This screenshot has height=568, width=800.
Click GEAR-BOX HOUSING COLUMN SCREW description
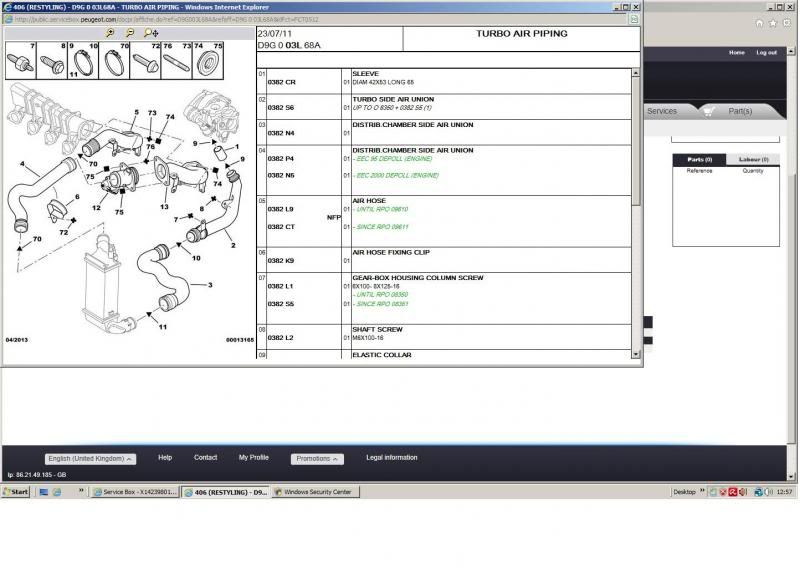tap(417, 278)
